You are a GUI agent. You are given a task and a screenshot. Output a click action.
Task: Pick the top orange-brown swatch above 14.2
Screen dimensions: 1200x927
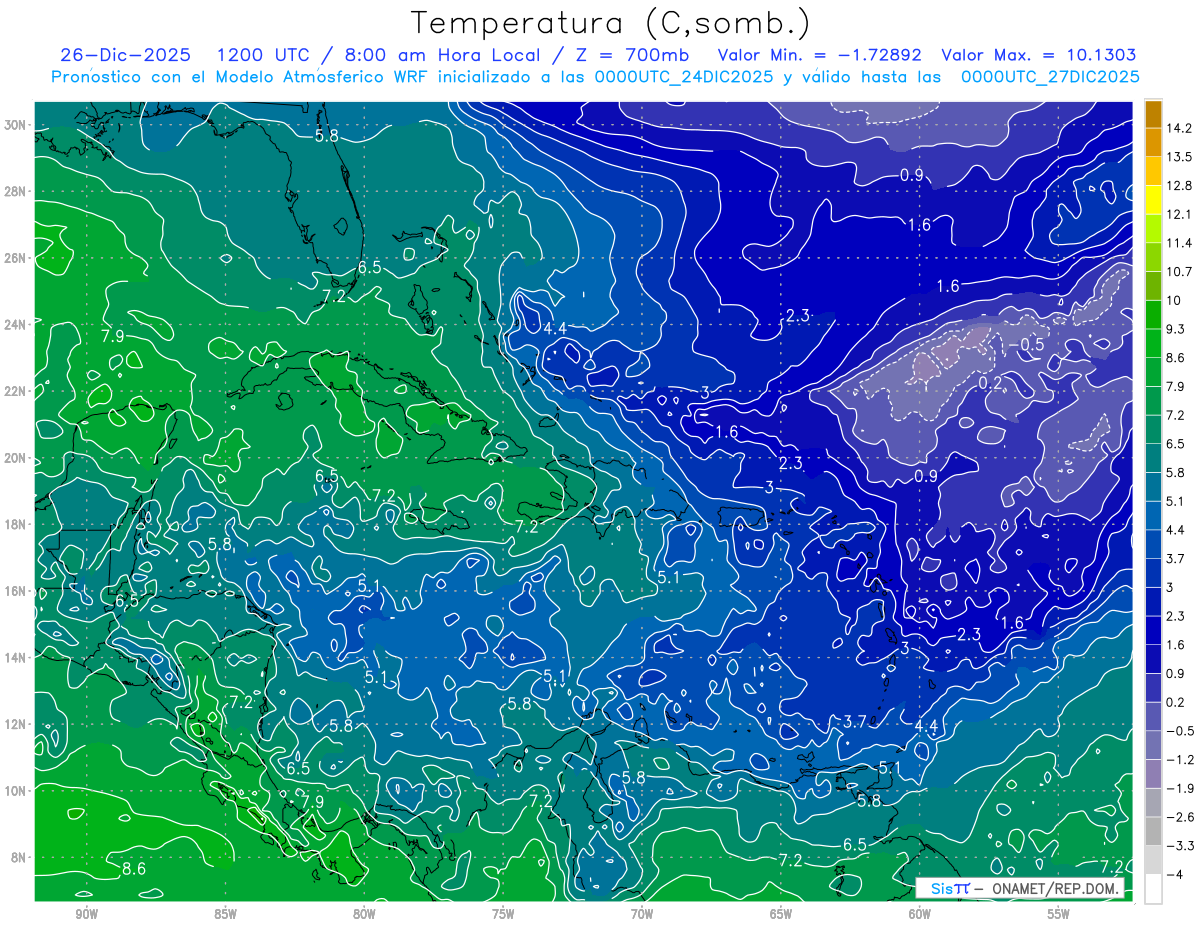[x=1153, y=114]
